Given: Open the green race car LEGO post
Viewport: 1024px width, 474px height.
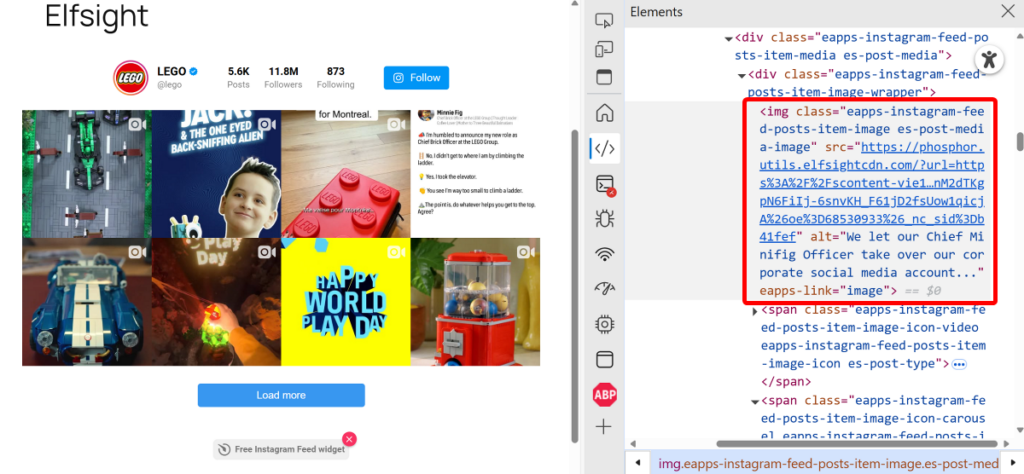Looking at the screenshot, I should point(87,174).
